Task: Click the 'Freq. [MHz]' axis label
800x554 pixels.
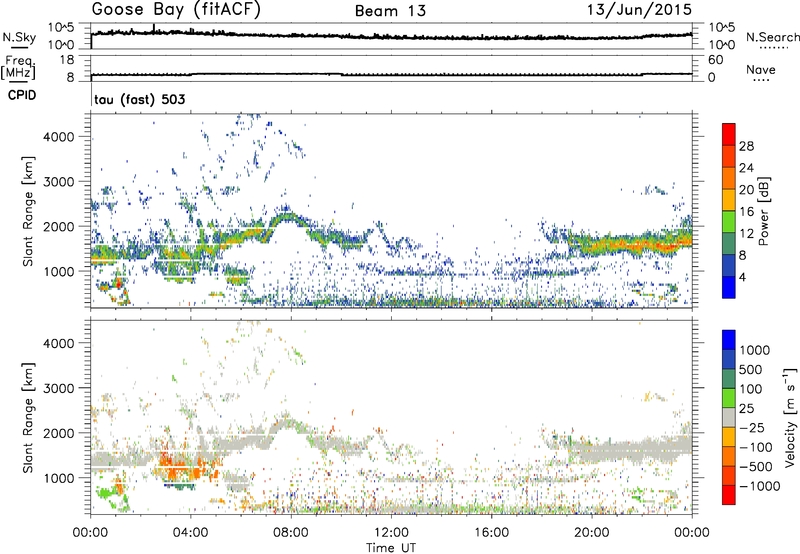Action: [x=19, y=68]
